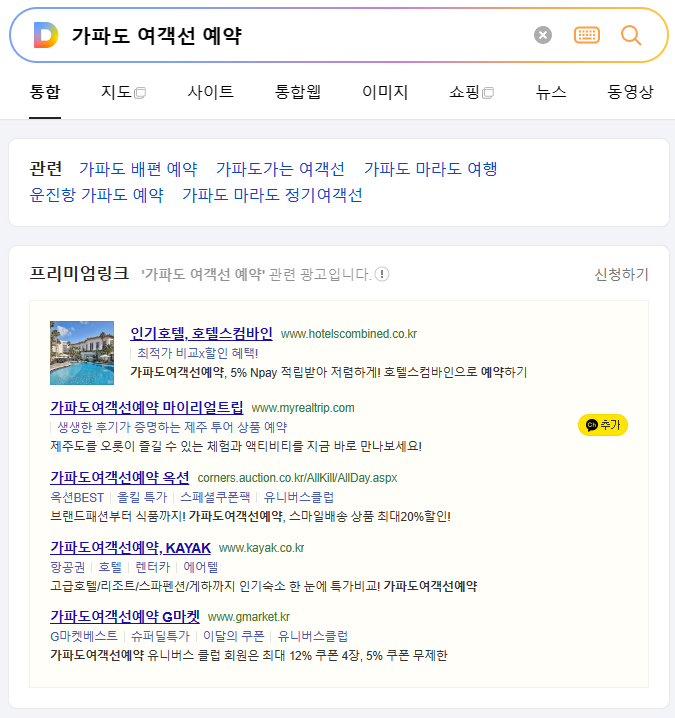This screenshot has width=675, height=718.
Task: Click the new-window icon beside 지도
Action: coord(140,93)
